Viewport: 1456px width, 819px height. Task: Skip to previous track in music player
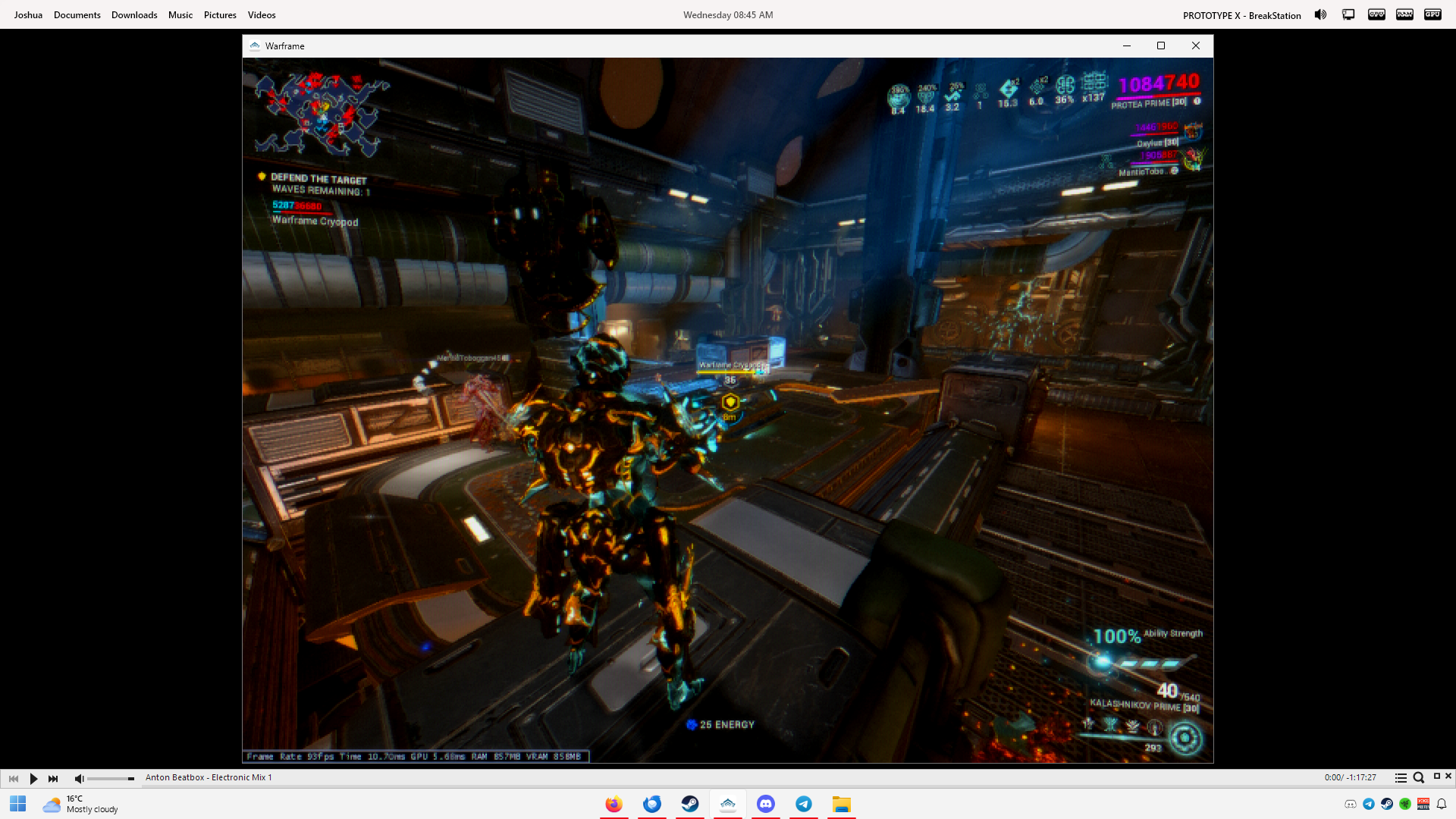(14, 778)
